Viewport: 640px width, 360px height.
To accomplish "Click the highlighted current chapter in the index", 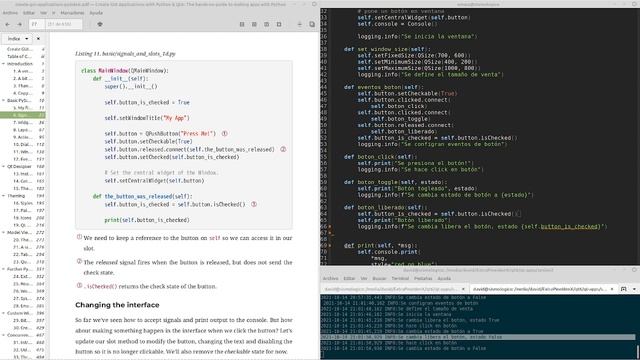I will pyautogui.click(x=23, y=115).
